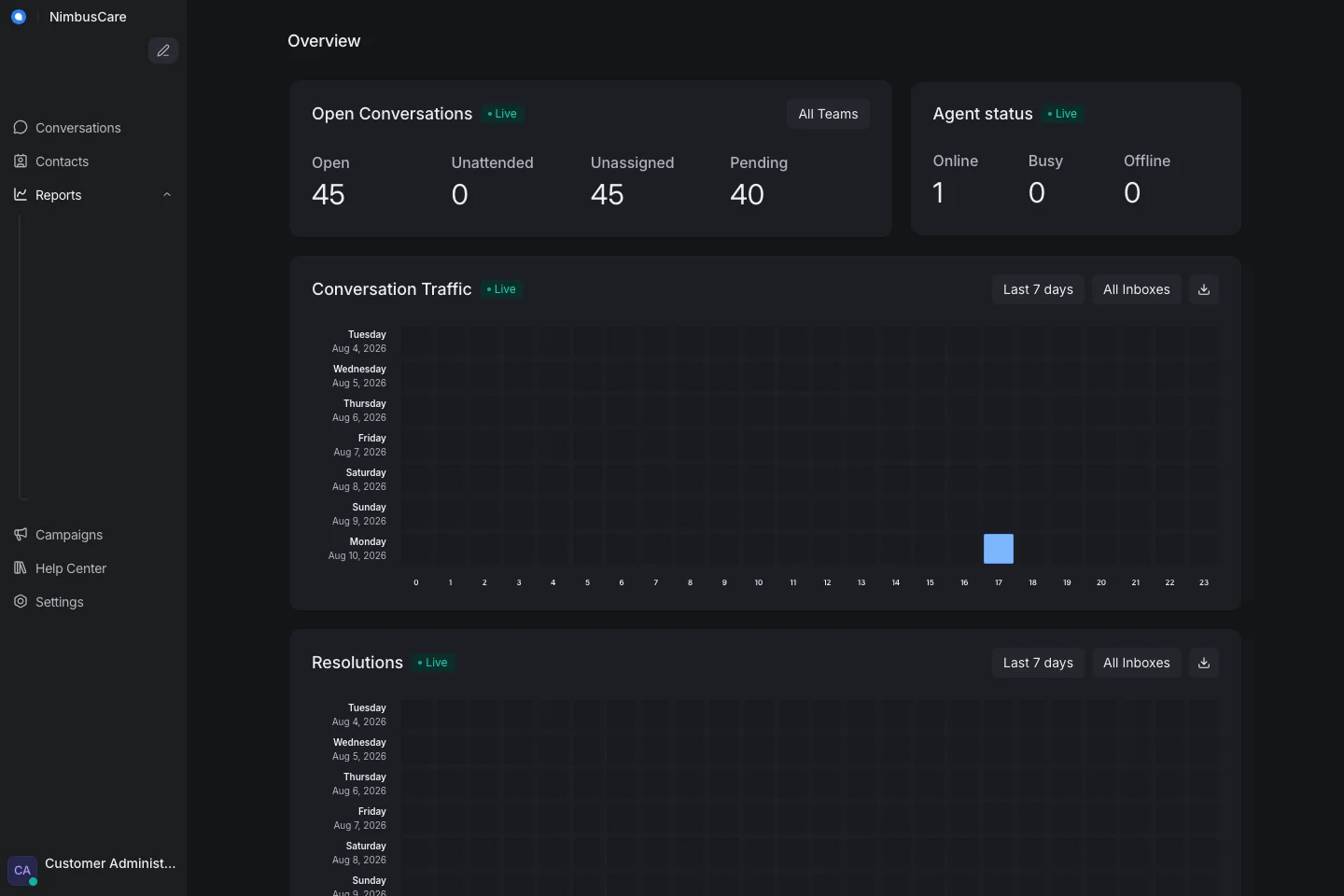Viewport: 1344px width, 896px height.
Task: Click Live badge beside Conversation Traffic
Action: [502, 289]
